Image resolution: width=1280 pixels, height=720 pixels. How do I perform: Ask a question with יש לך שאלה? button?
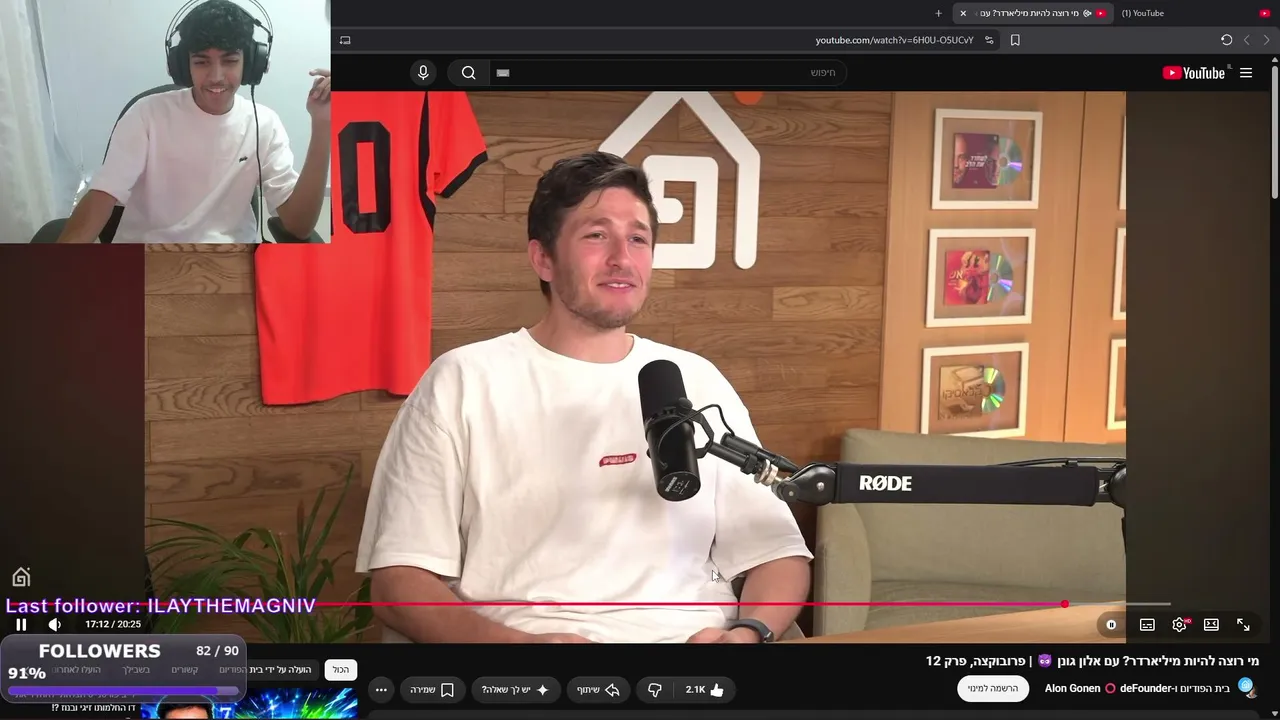pos(516,690)
